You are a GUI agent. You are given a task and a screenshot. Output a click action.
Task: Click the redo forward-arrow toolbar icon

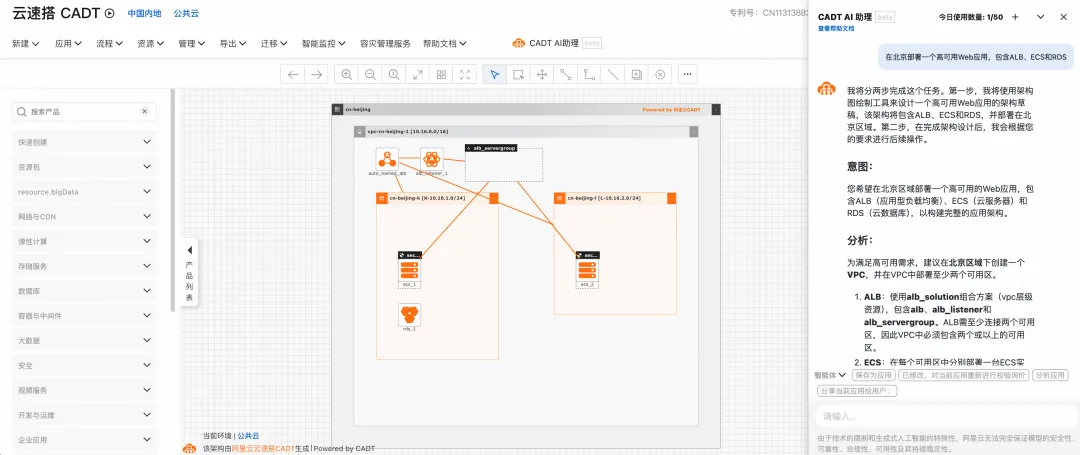pyautogui.click(x=316, y=74)
